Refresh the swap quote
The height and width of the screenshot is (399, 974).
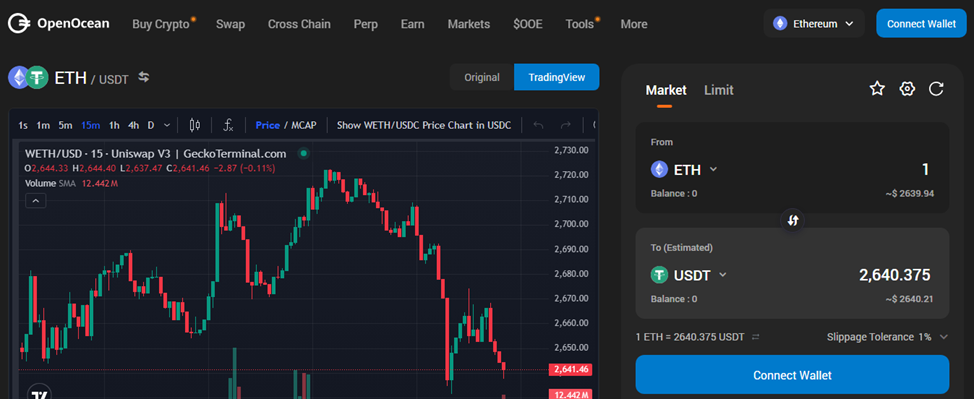point(936,89)
